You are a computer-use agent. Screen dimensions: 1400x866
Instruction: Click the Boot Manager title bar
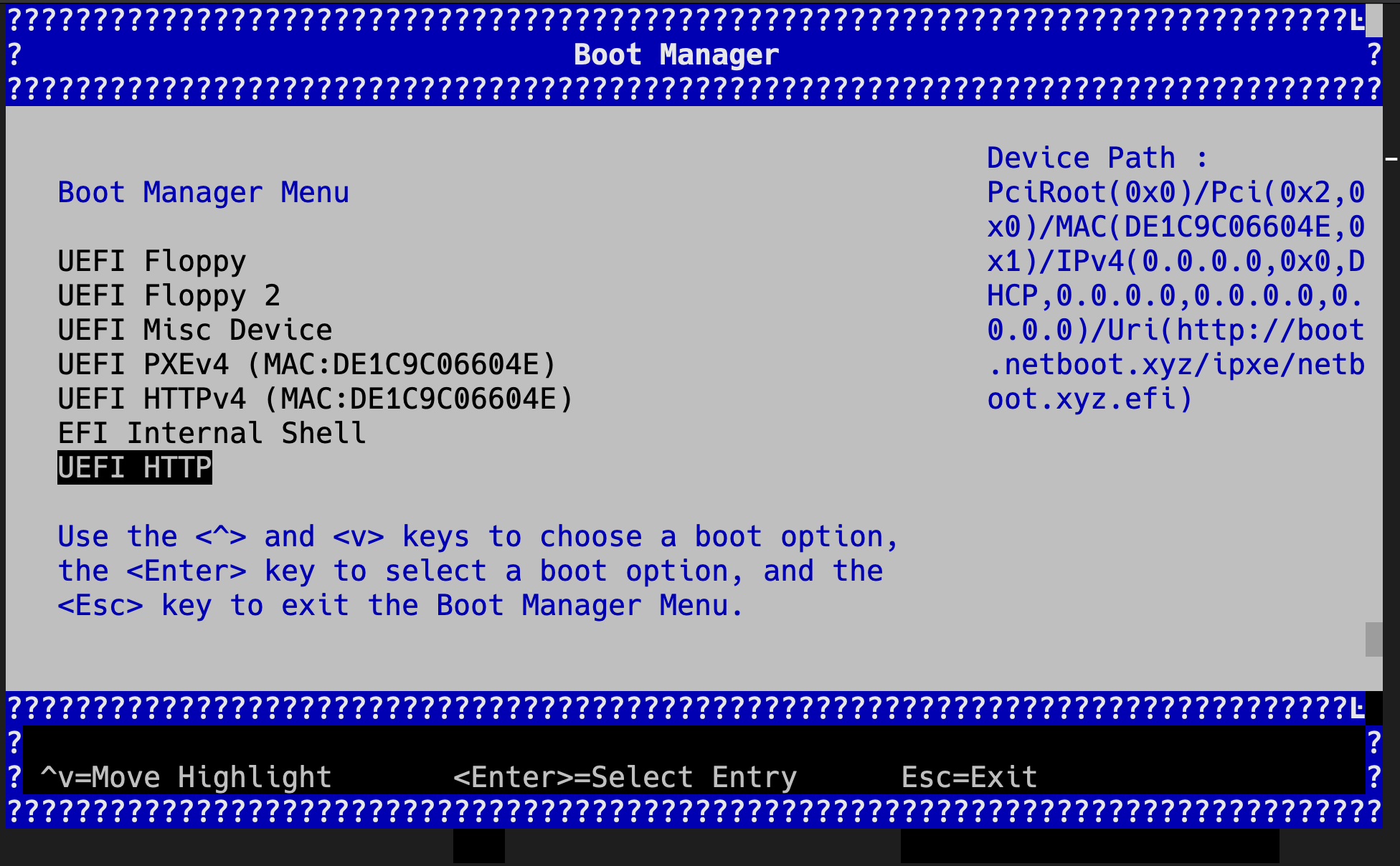click(675, 54)
